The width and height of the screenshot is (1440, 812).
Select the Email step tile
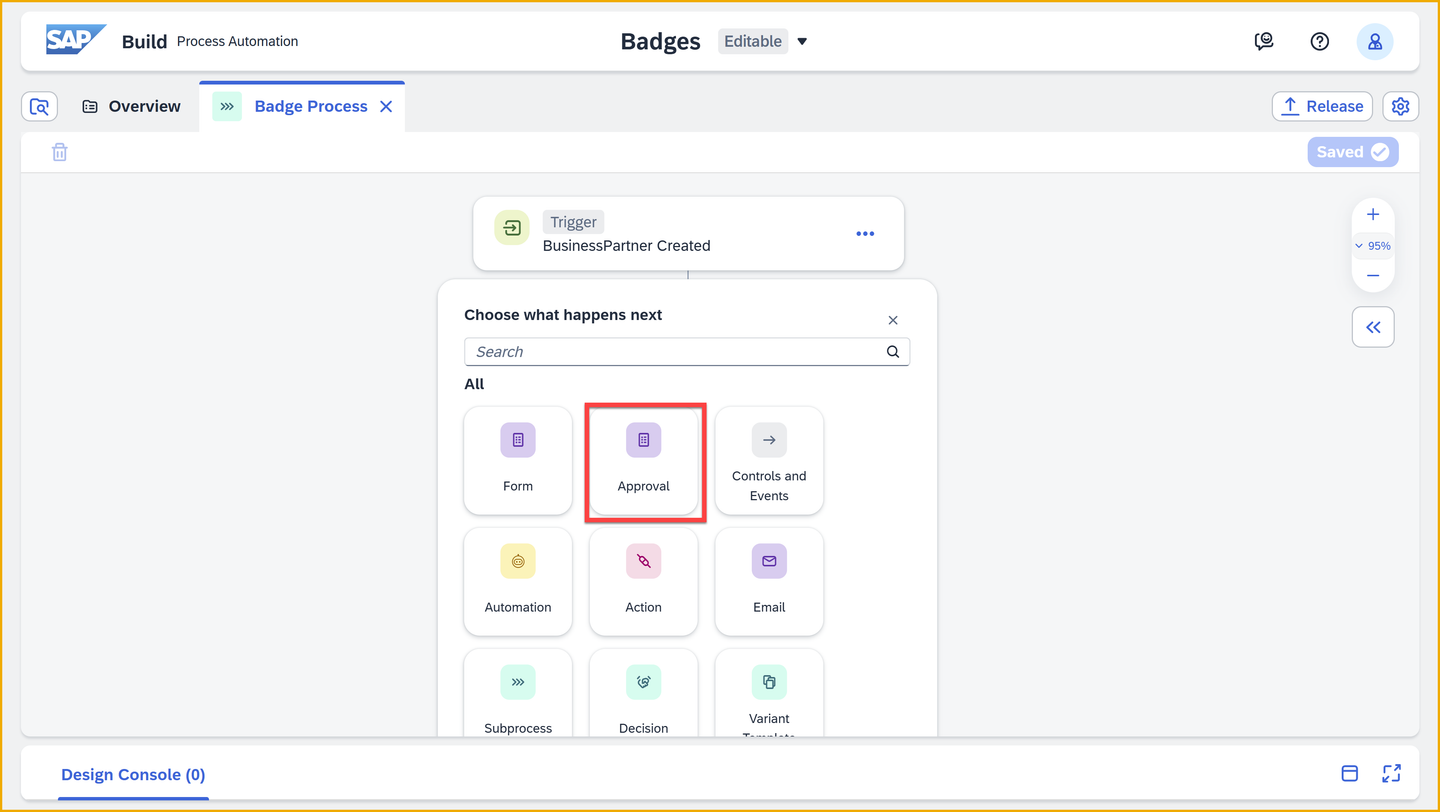coord(769,581)
